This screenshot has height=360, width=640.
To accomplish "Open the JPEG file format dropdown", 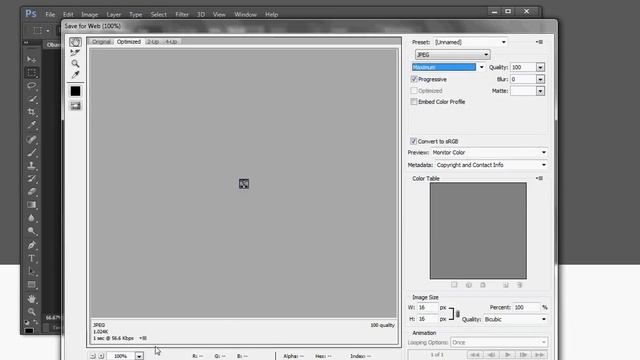I will click(452, 54).
